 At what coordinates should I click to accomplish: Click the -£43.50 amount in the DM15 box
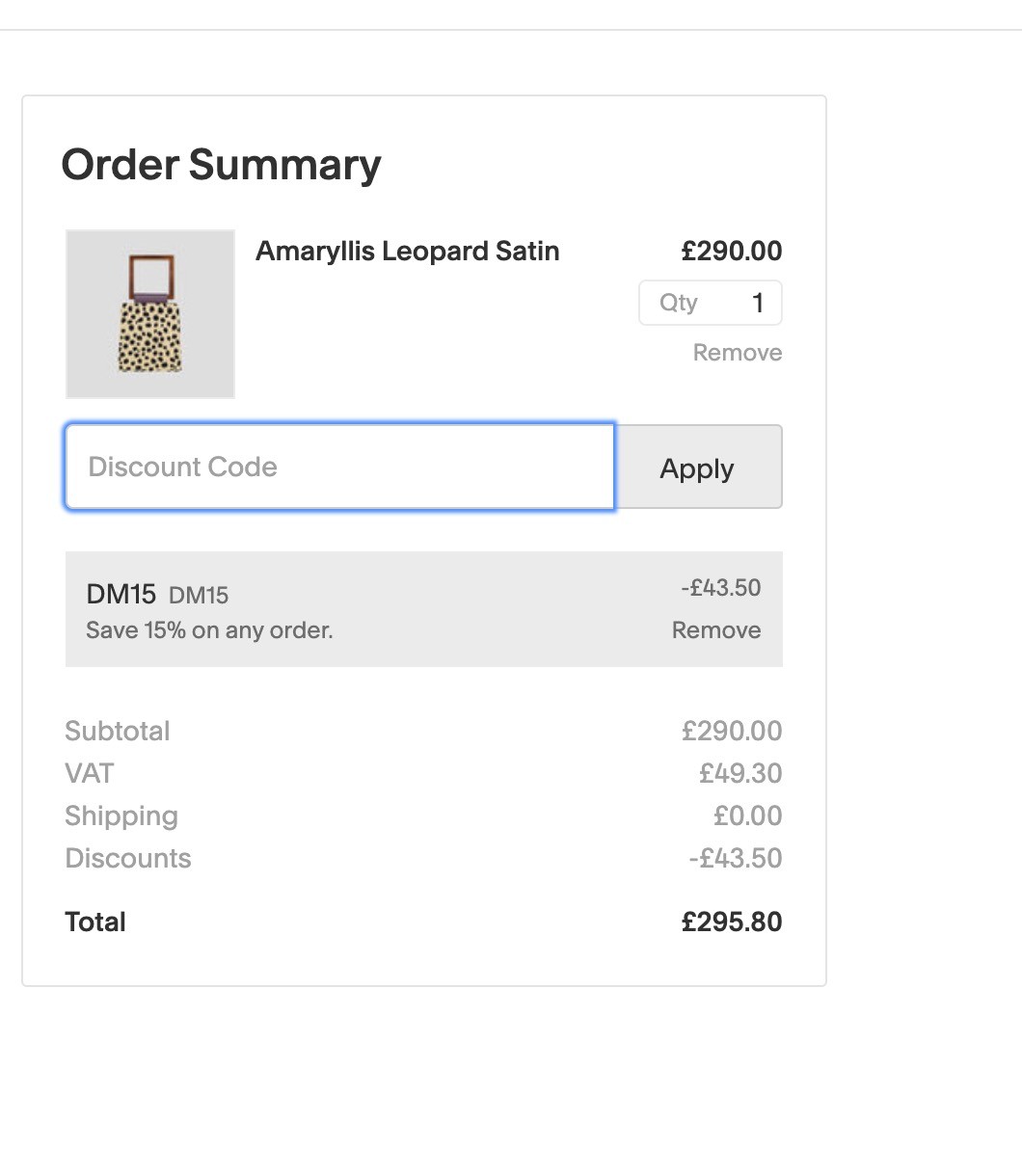[x=720, y=588]
